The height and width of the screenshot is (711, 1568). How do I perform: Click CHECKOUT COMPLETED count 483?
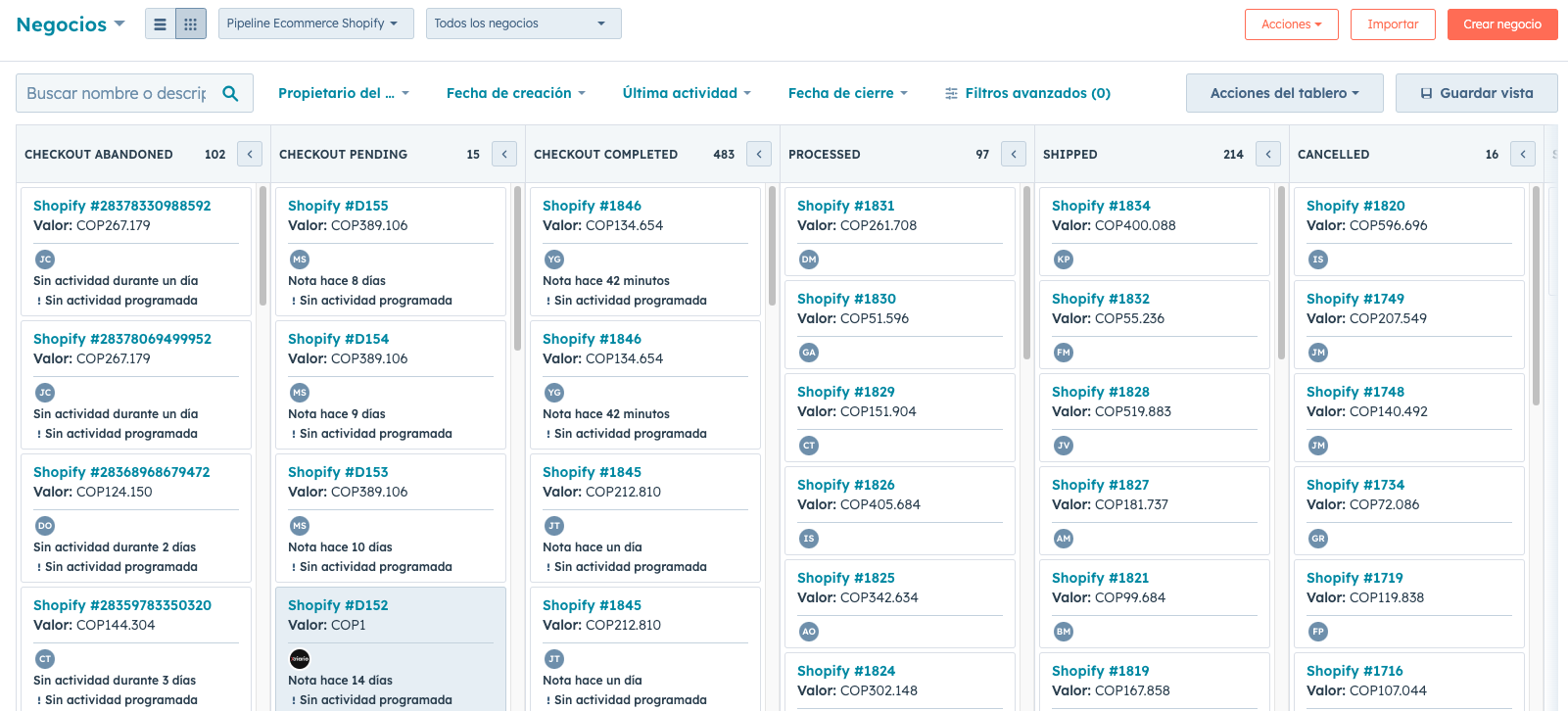(724, 155)
